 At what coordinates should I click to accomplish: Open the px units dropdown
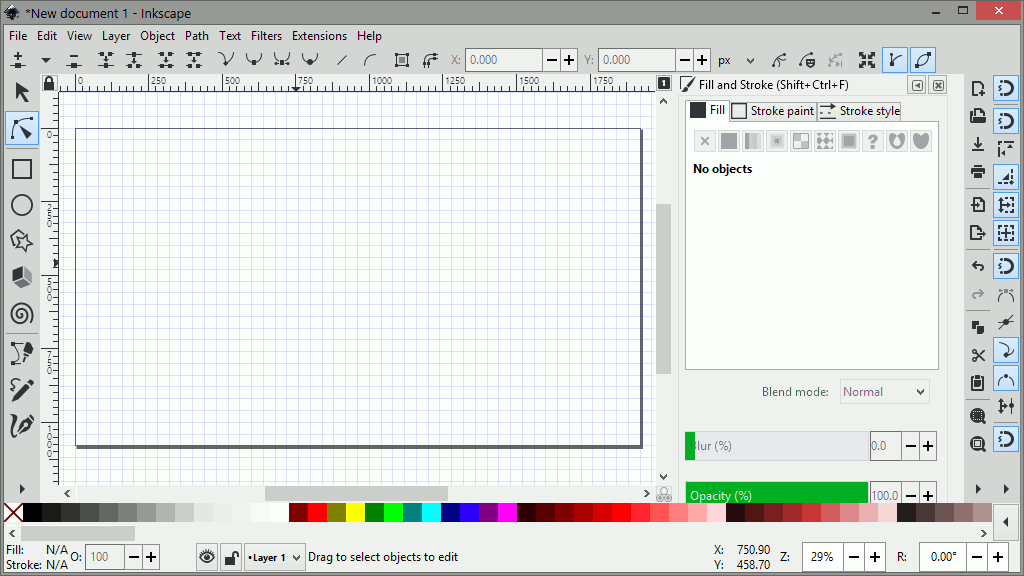click(737, 60)
